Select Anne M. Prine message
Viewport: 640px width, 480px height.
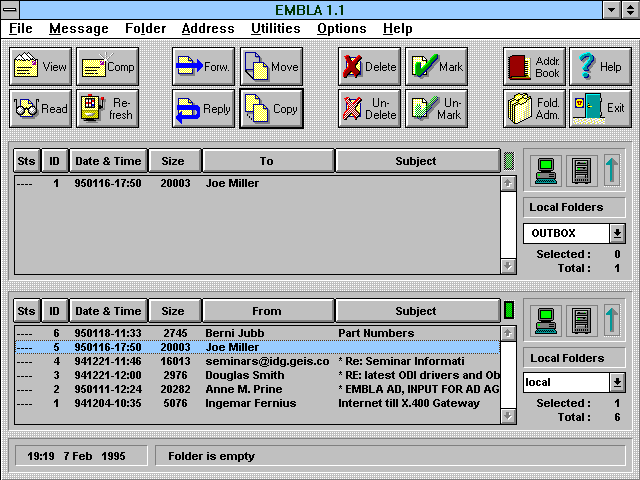coord(257,389)
